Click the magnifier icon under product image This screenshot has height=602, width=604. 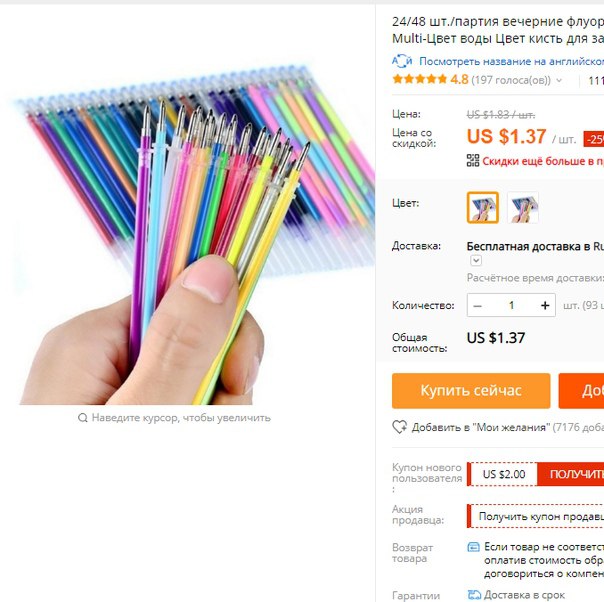[x=82, y=418]
